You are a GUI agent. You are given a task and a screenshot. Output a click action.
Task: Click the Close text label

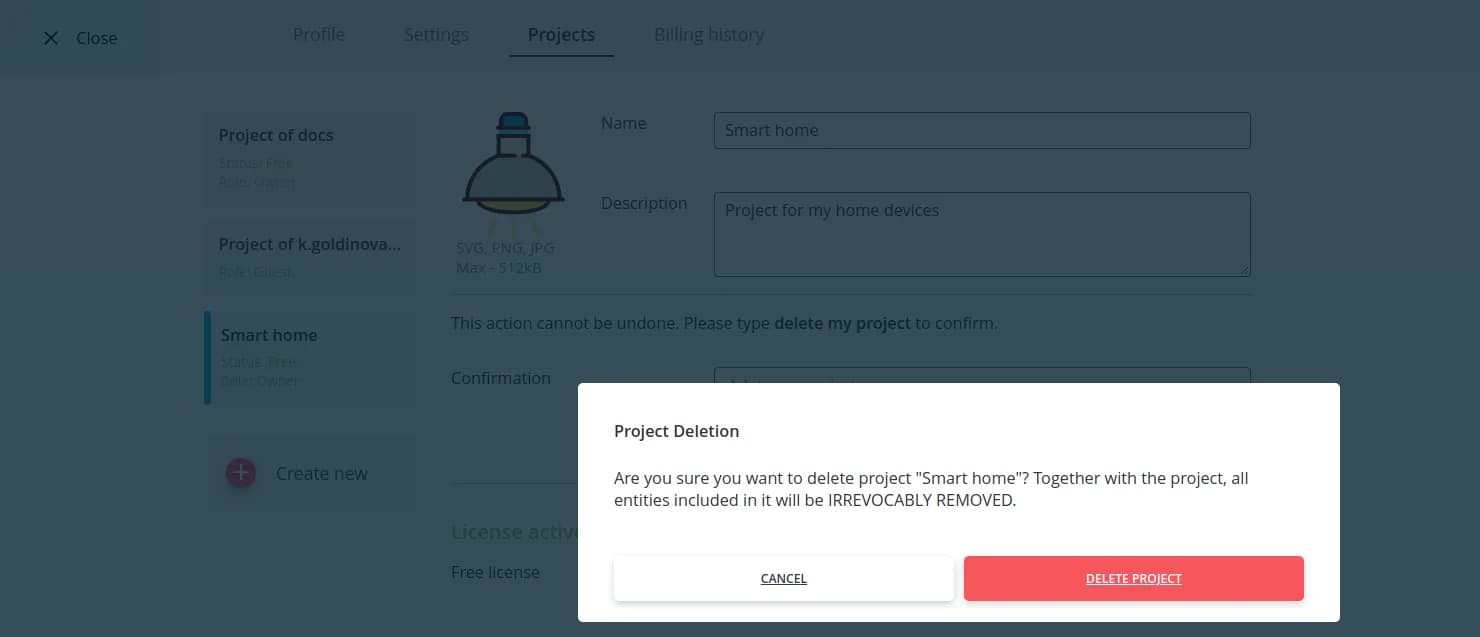pyautogui.click(x=97, y=38)
